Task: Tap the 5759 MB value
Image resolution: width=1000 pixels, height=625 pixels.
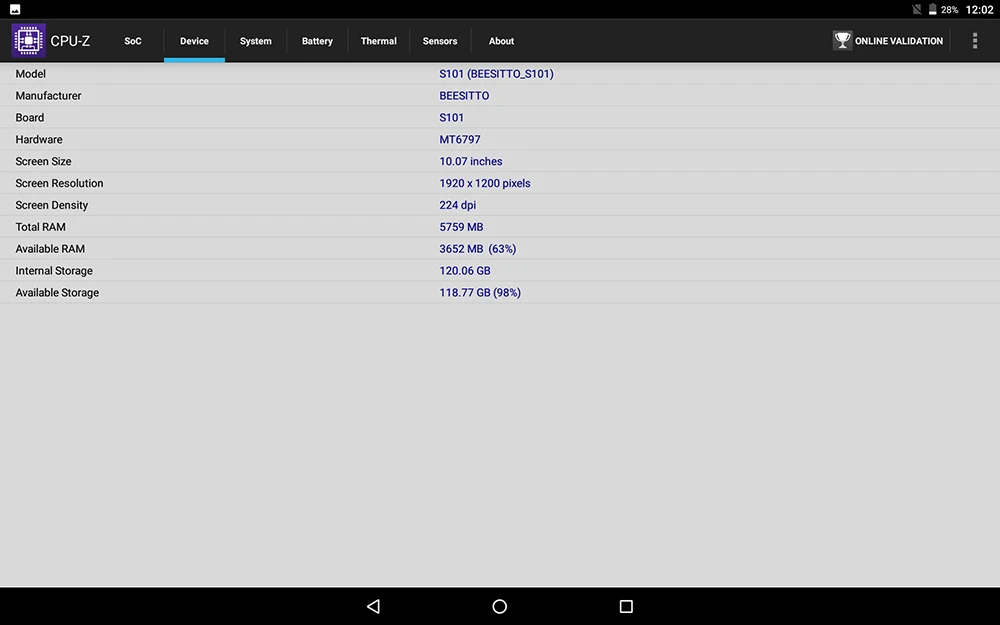Action: (x=461, y=227)
